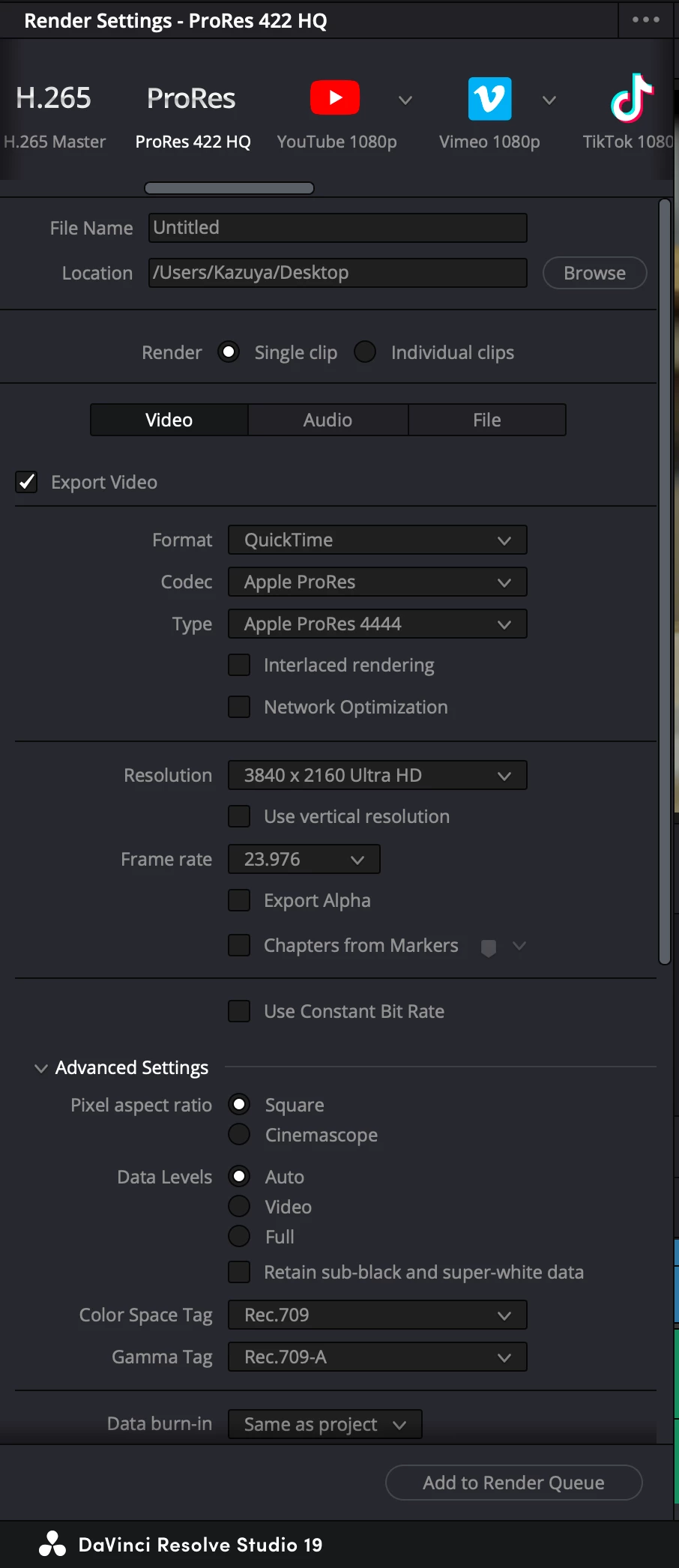Open the Resolution dropdown
This screenshot has width=679, height=1568.
click(377, 775)
